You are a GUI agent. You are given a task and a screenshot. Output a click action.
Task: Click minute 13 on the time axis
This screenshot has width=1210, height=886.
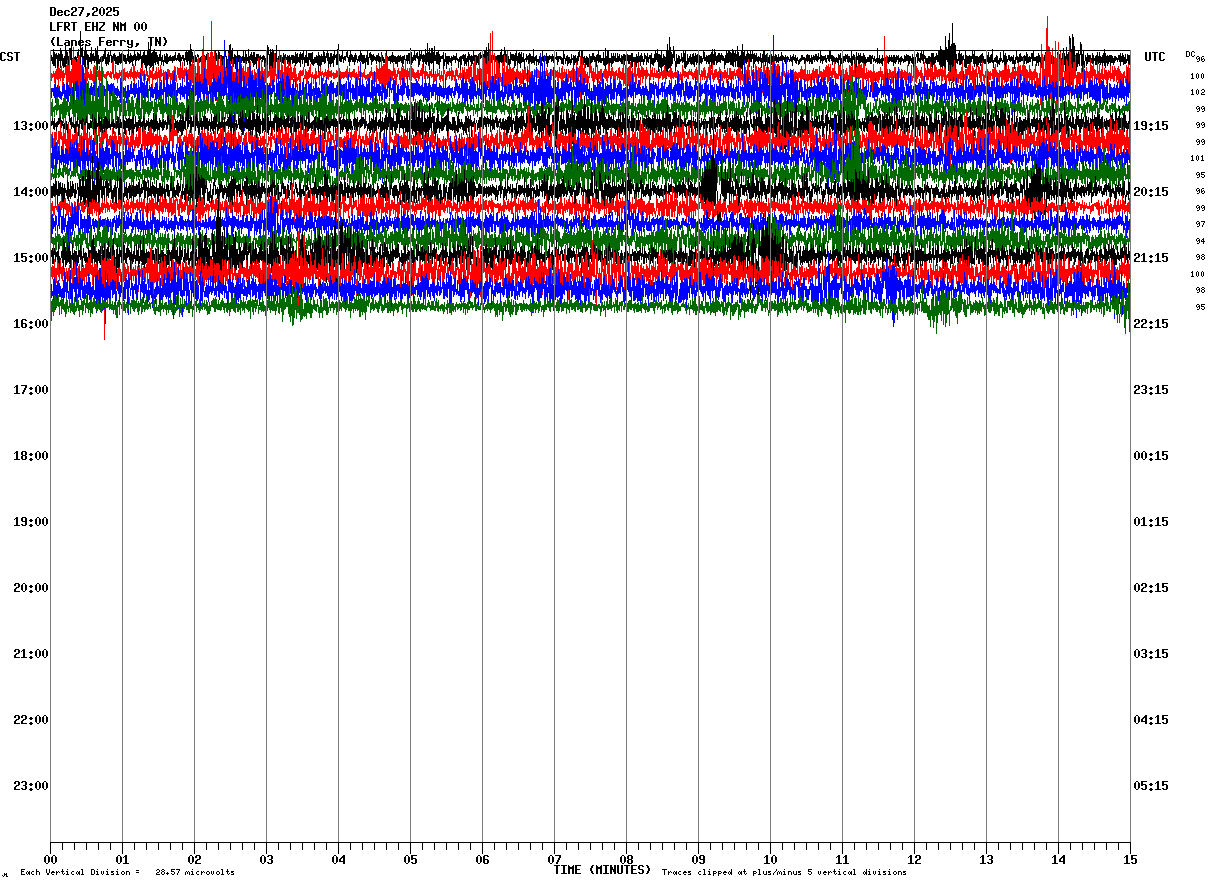(x=986, y=859)
